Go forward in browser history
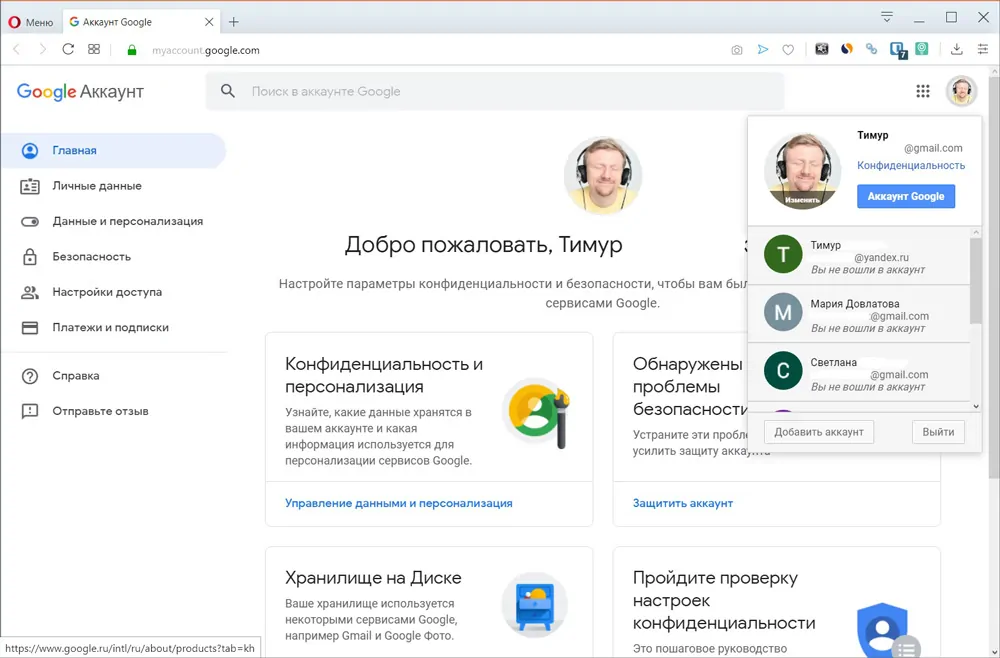1000x658 pixels. [x=43, y=50]
